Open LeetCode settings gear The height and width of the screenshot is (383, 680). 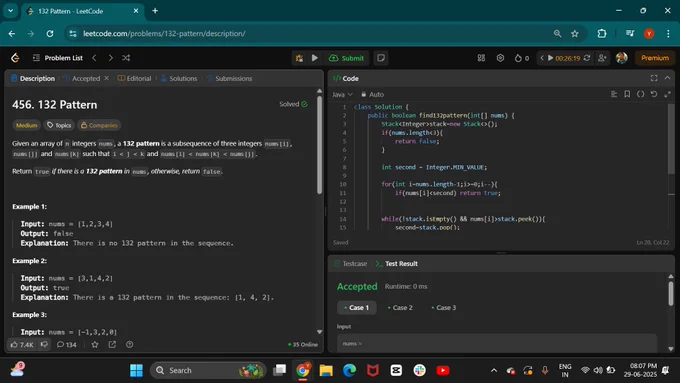click(x=500, y=58)
